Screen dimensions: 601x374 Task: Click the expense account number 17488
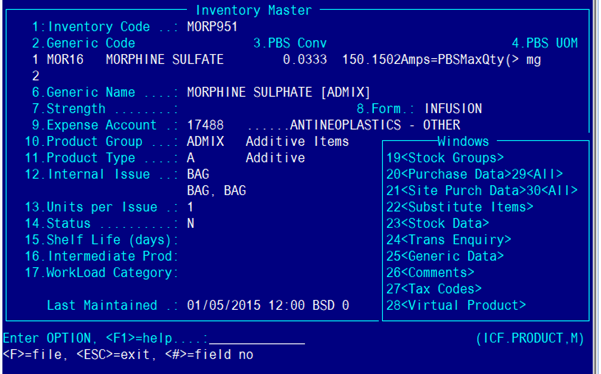pos(205,125)
